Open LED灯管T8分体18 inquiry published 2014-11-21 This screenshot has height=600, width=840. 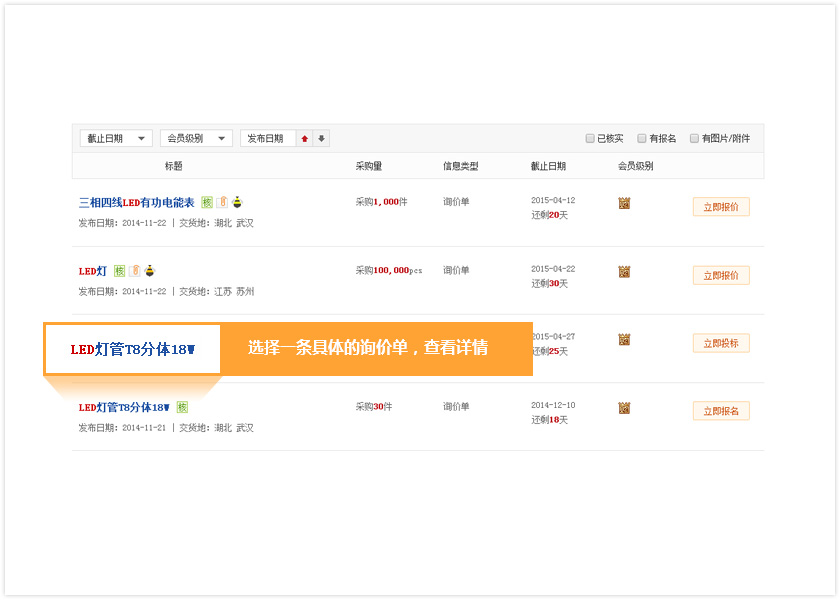pos(124,408)
